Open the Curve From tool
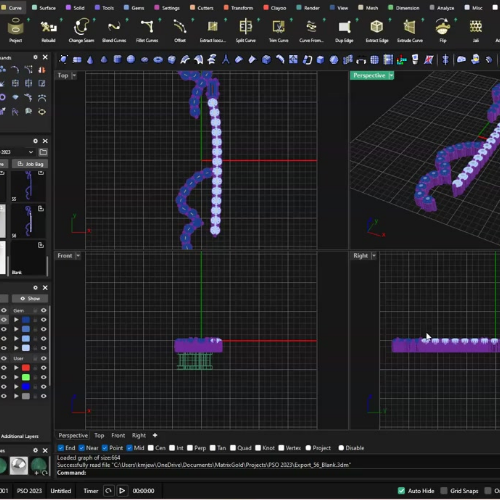Viewport: 500px width, 500px height. tap(311, 30)
